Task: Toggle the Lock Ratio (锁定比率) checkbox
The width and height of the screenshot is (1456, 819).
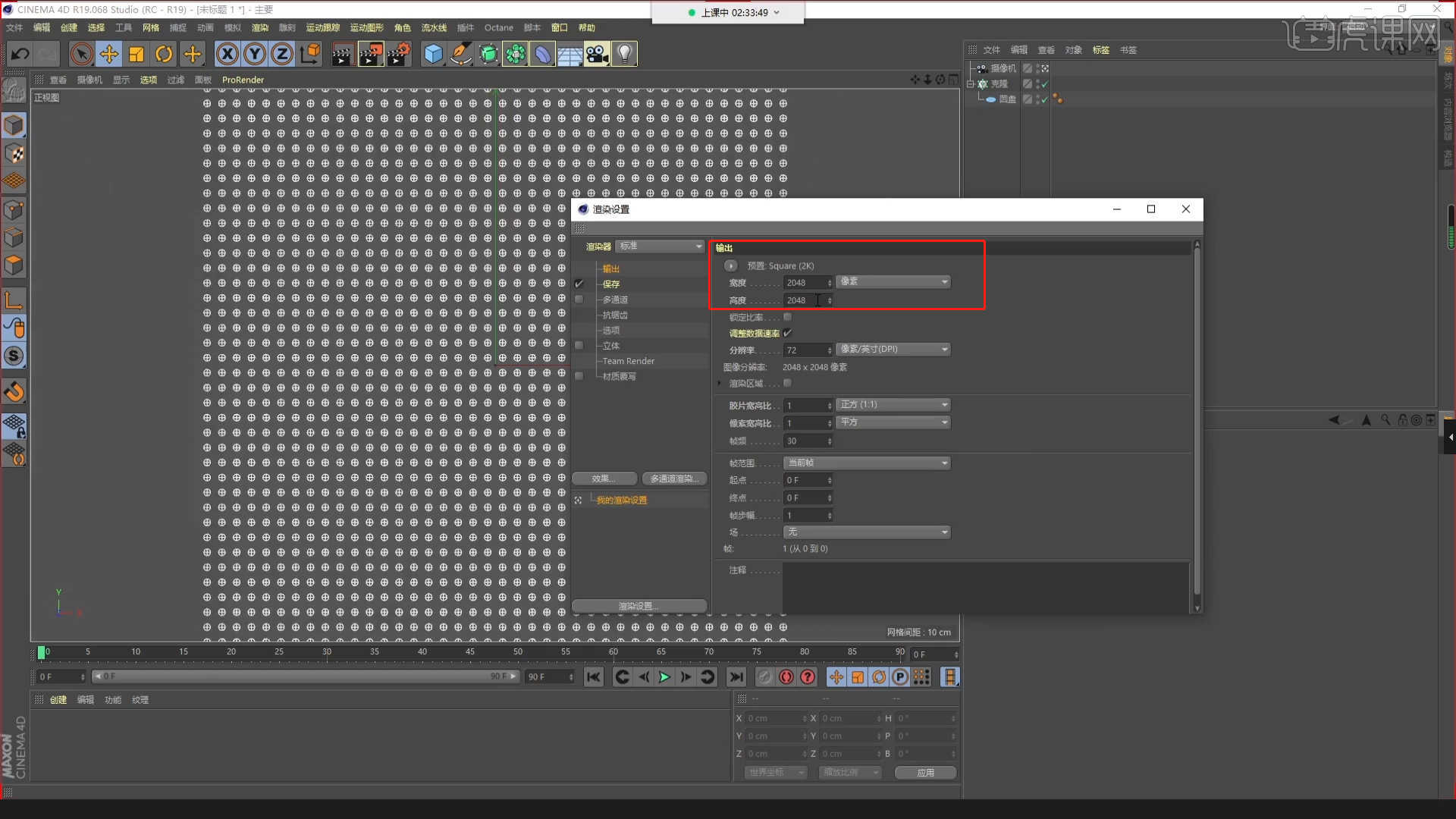Action: (x=787, y=317)
